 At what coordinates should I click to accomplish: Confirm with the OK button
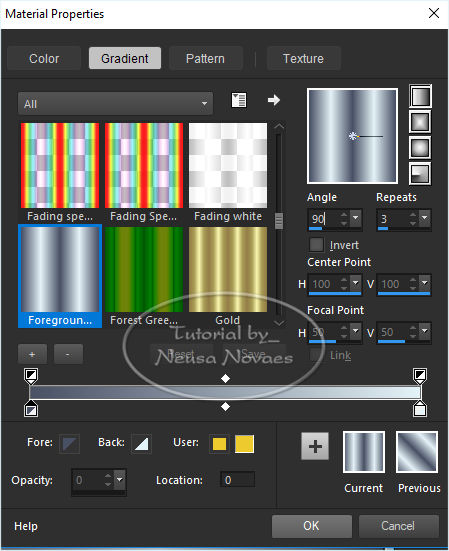point(312,526)
